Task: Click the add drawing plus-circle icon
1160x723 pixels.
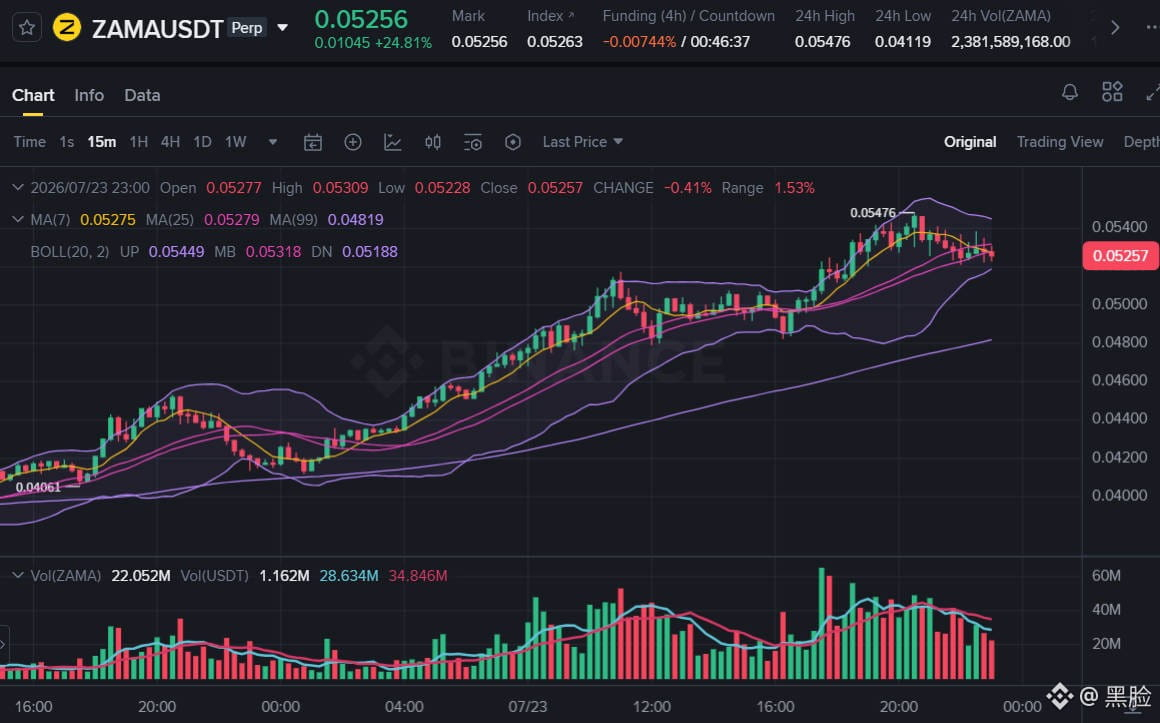Action: [353, 142]
